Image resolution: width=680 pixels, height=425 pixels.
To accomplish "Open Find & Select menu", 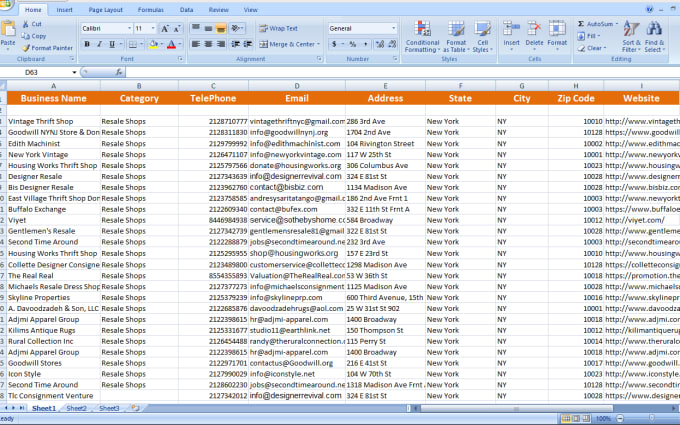I will (x=654, y=36).
